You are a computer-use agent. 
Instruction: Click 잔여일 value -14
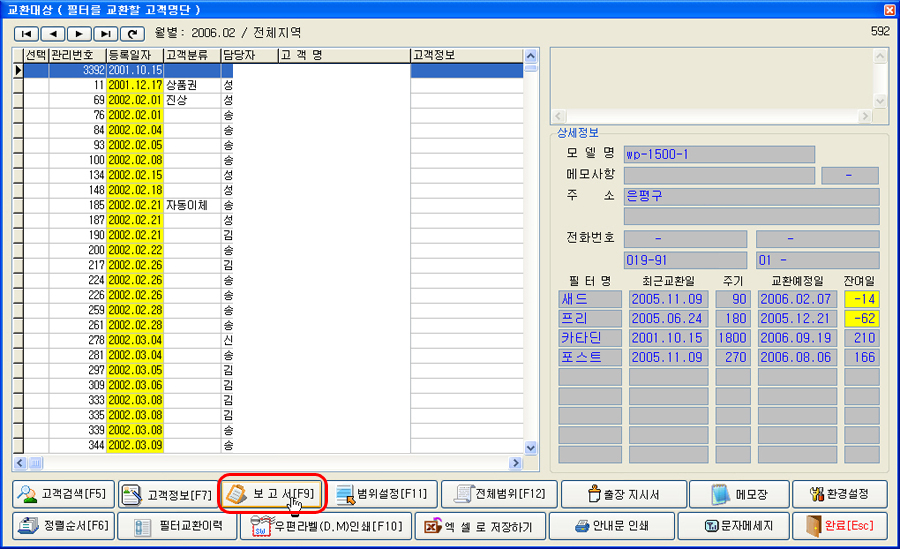862,299
